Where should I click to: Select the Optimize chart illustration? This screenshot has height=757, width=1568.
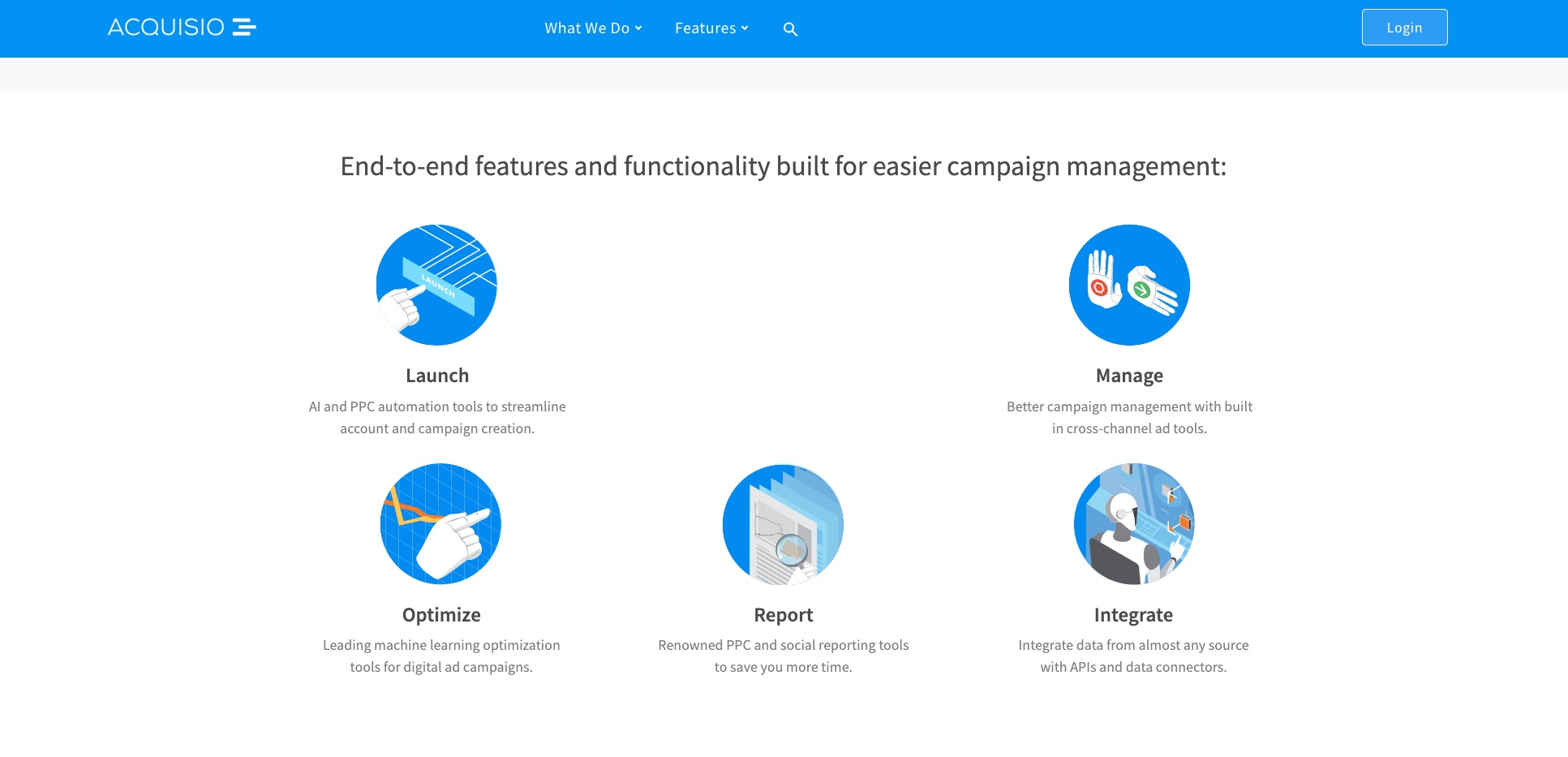440,524
